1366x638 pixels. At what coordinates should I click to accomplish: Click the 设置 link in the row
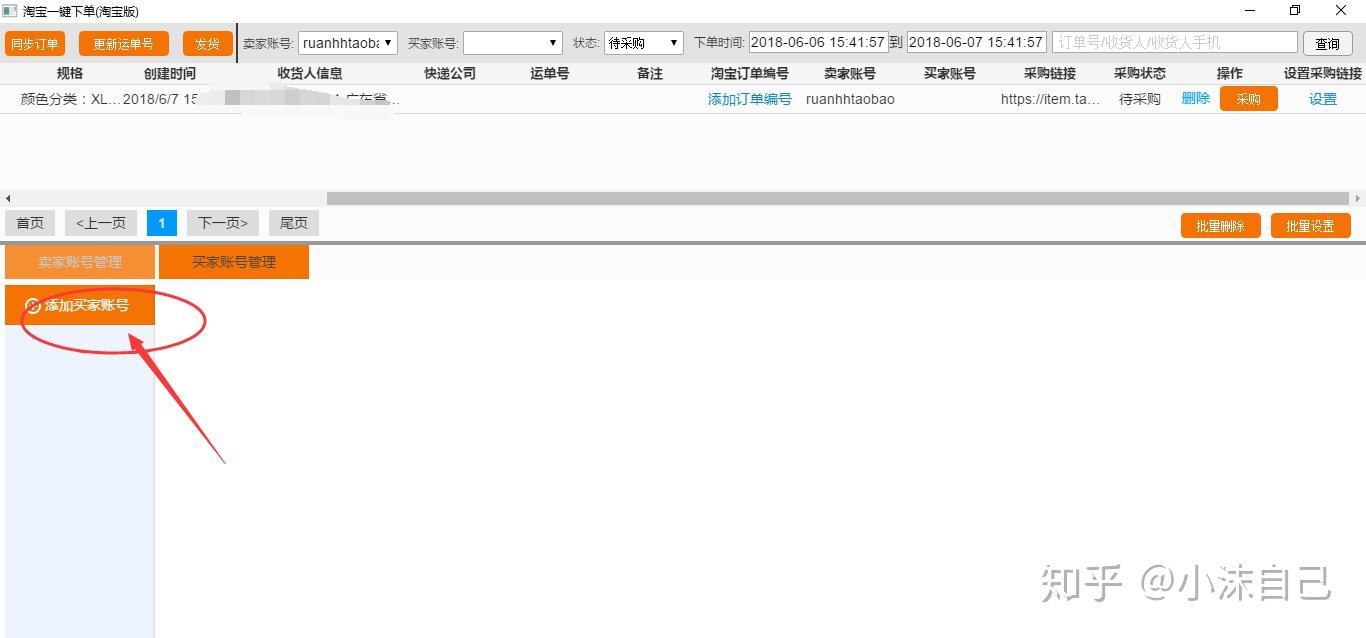tap(1323, 99)
